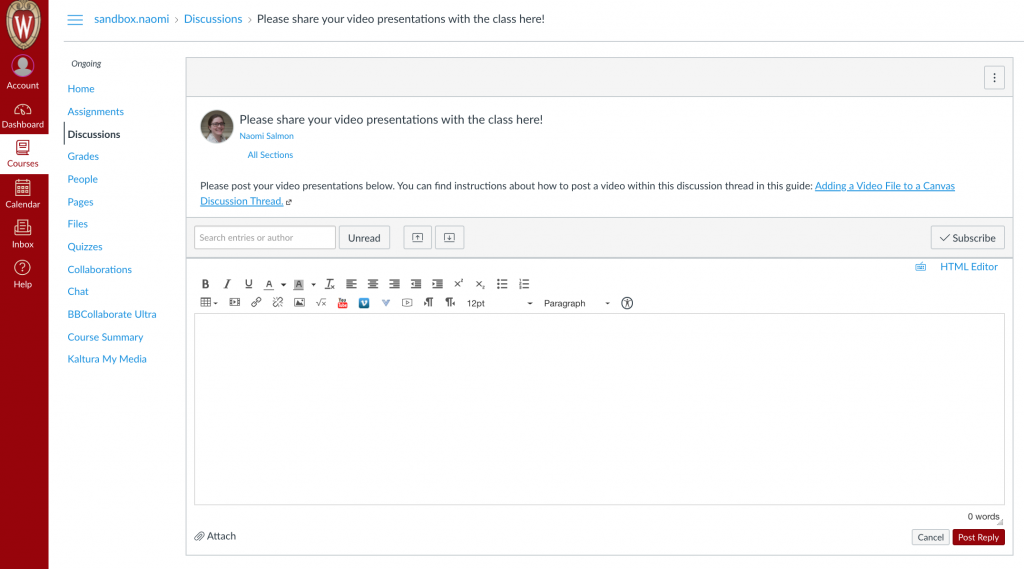Screen dimensions: 1024x569
Task: Align text left
Action: 351,284
